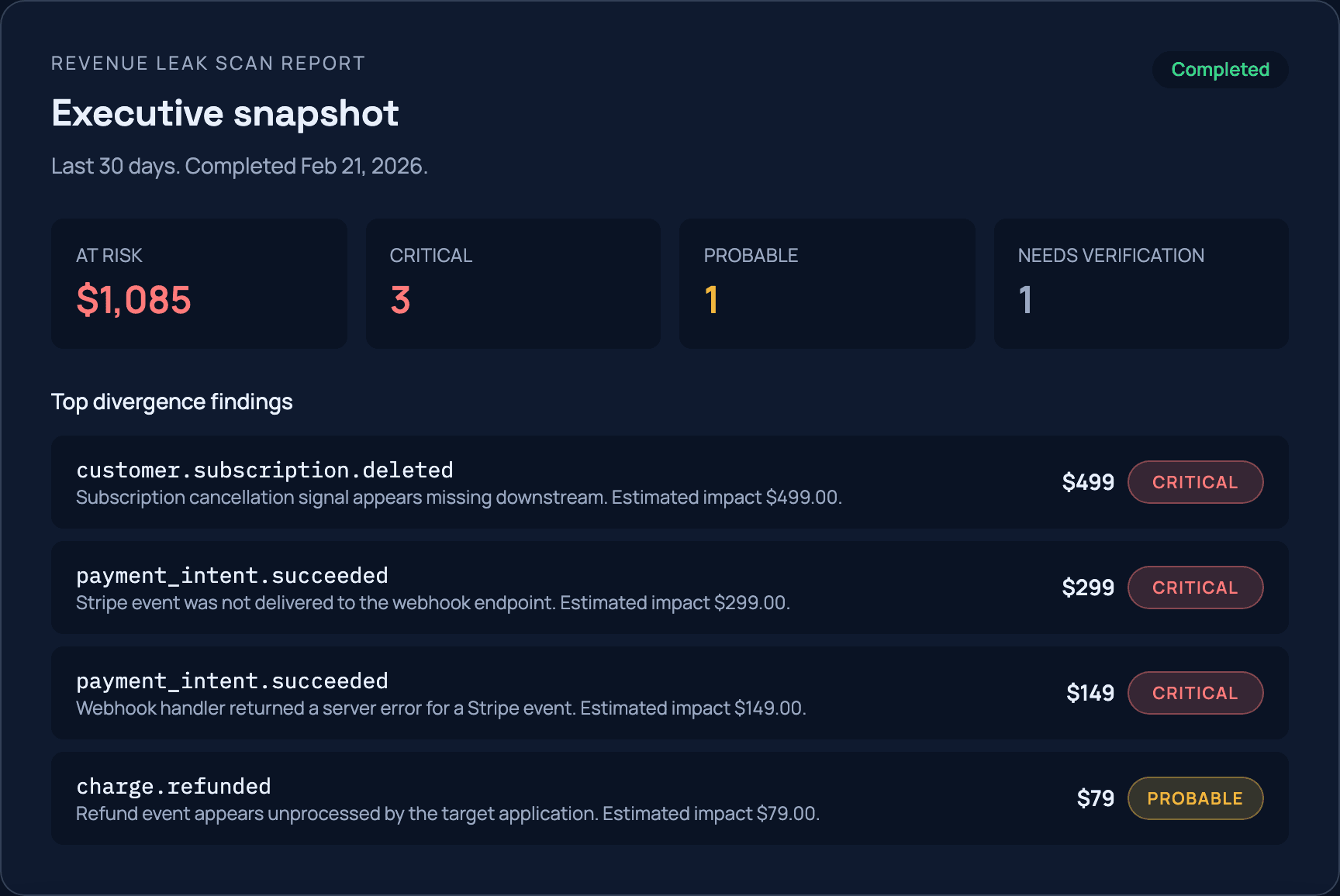Click the PROBABLE badge on charge.refunded
Screen dimensions: 1340x896
tap(1195, 798)
